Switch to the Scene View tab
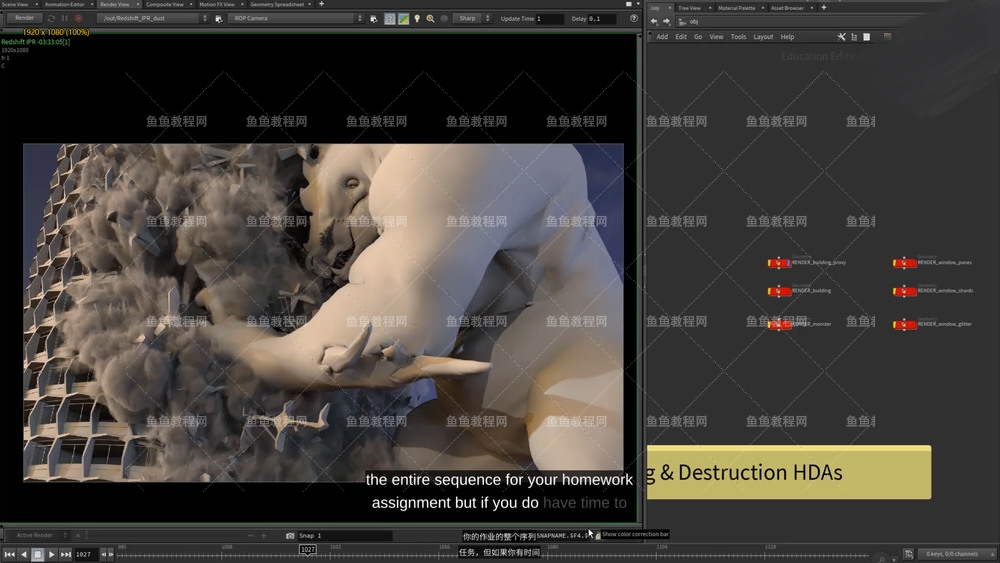This screenshot has height=563, width=1000. (x=15, y=4)
